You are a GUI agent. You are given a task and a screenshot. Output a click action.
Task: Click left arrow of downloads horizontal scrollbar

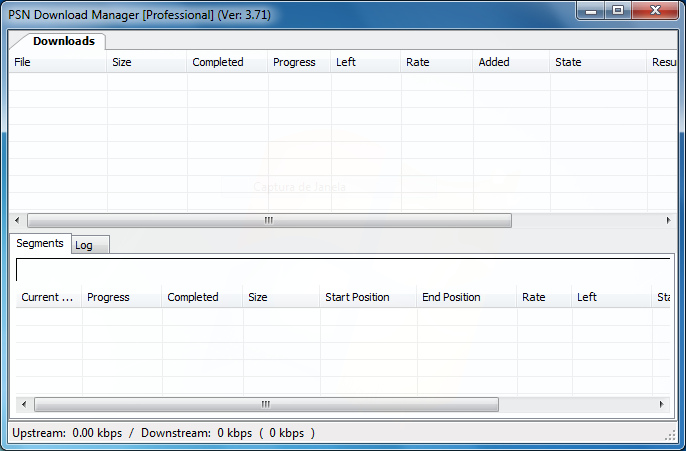coord(17,220)
